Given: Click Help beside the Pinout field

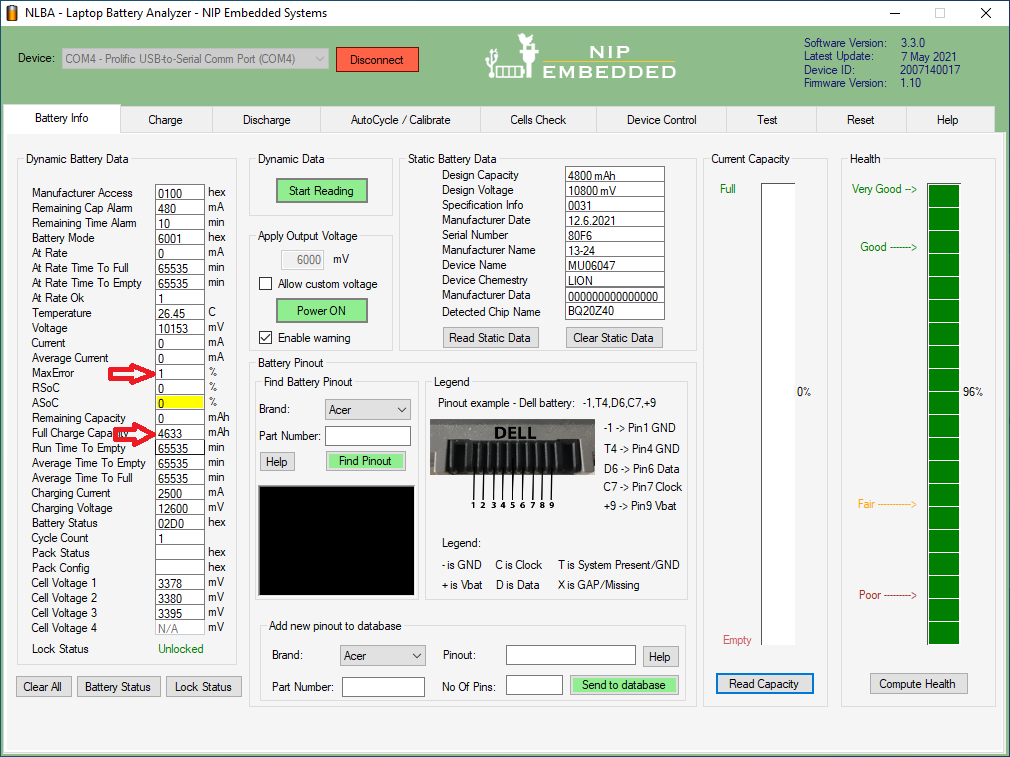Looking at the screenshot, I should coord(660,656).
